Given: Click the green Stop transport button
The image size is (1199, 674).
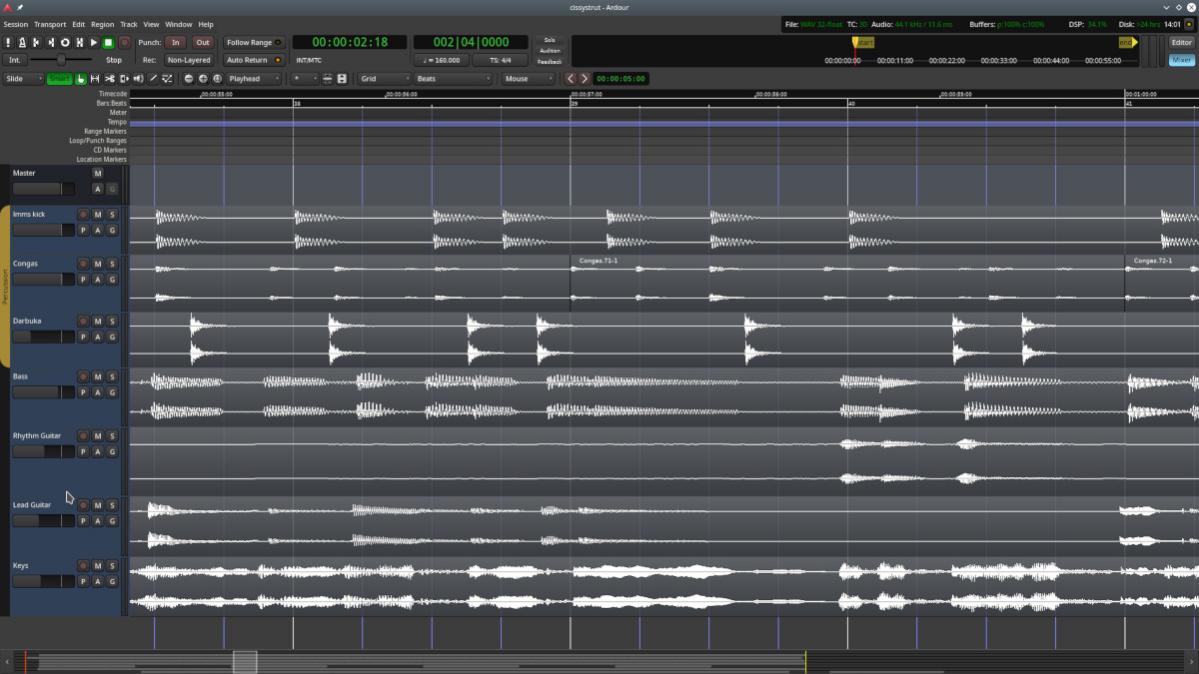Looking at the screenshot, I should tap(108, 43).
